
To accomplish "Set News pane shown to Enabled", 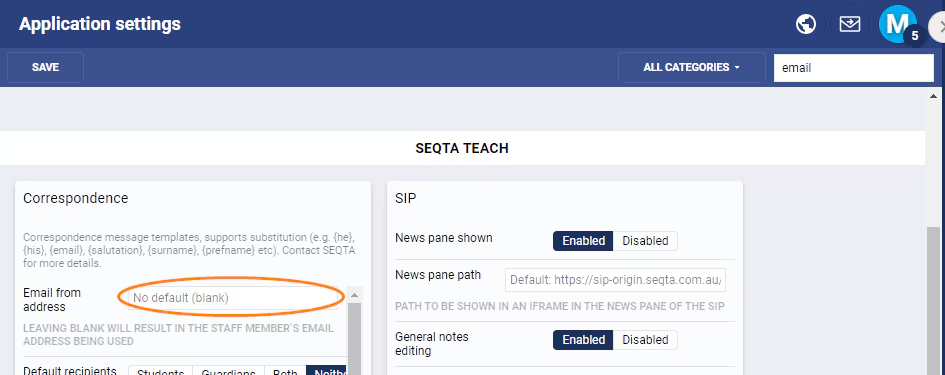I will [583, 241].
